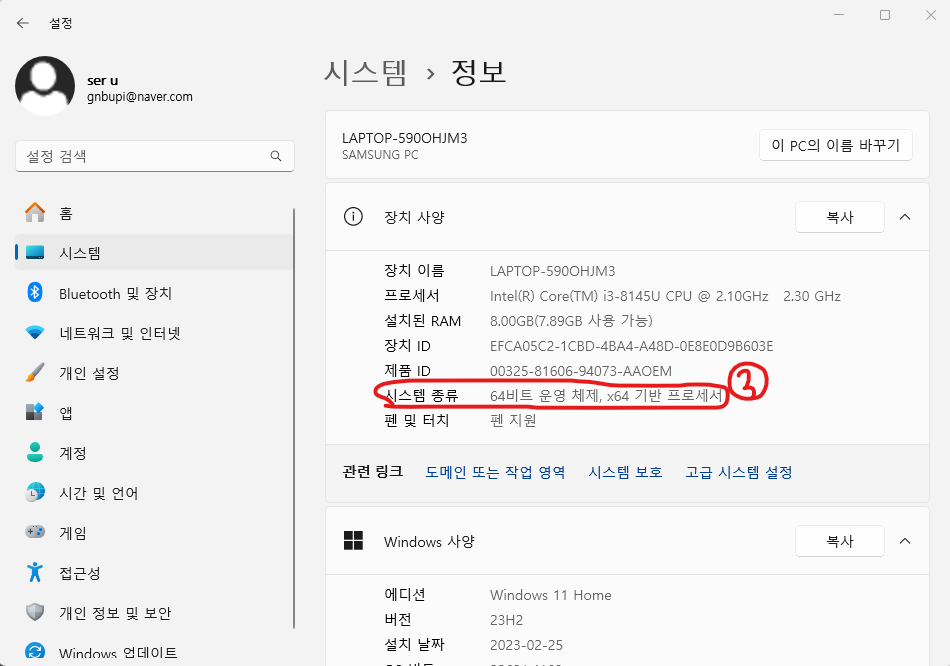Click the back arrow icon
The height and width of the screenshot is (666, 950).
click(23, 23)
